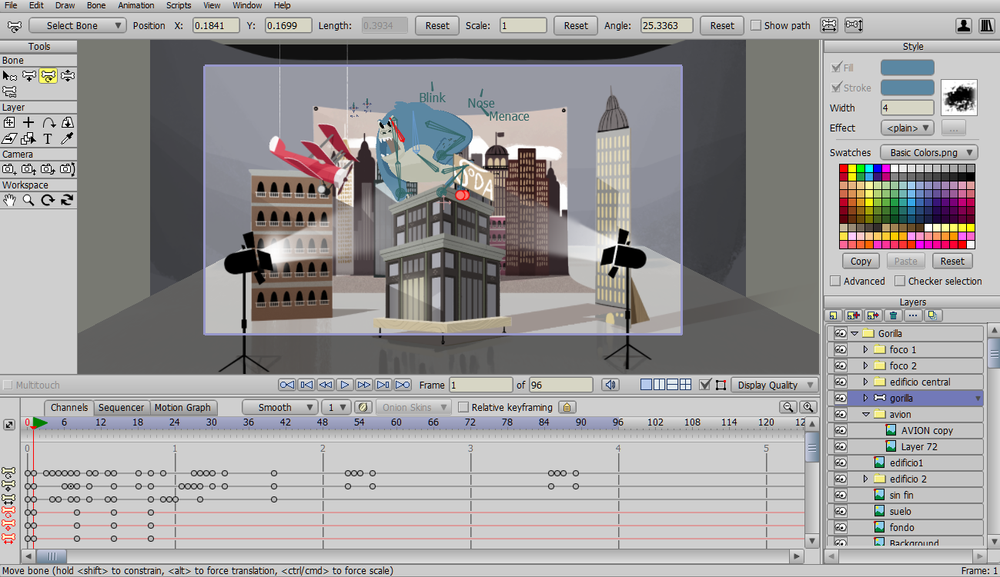Screen dimensions: 1000x577
Task: Collapse the avion group layer
Action: tap(865, 414)
